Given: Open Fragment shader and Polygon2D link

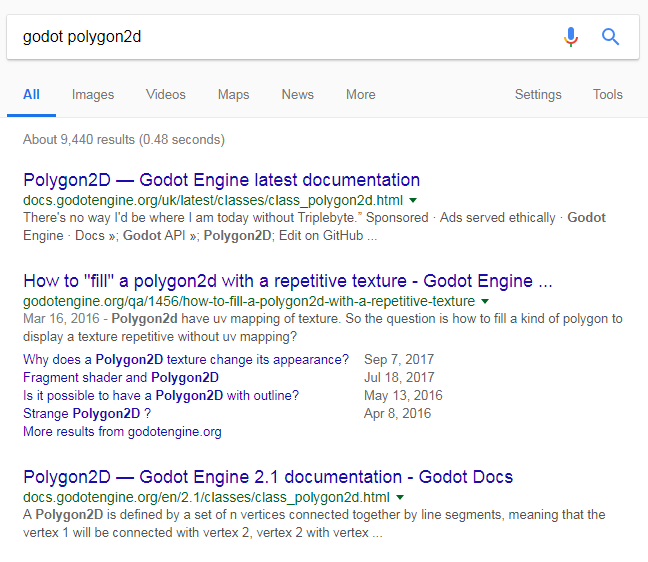Looking at the screenshot, I should pyautogui.click(x=121, y=377).
